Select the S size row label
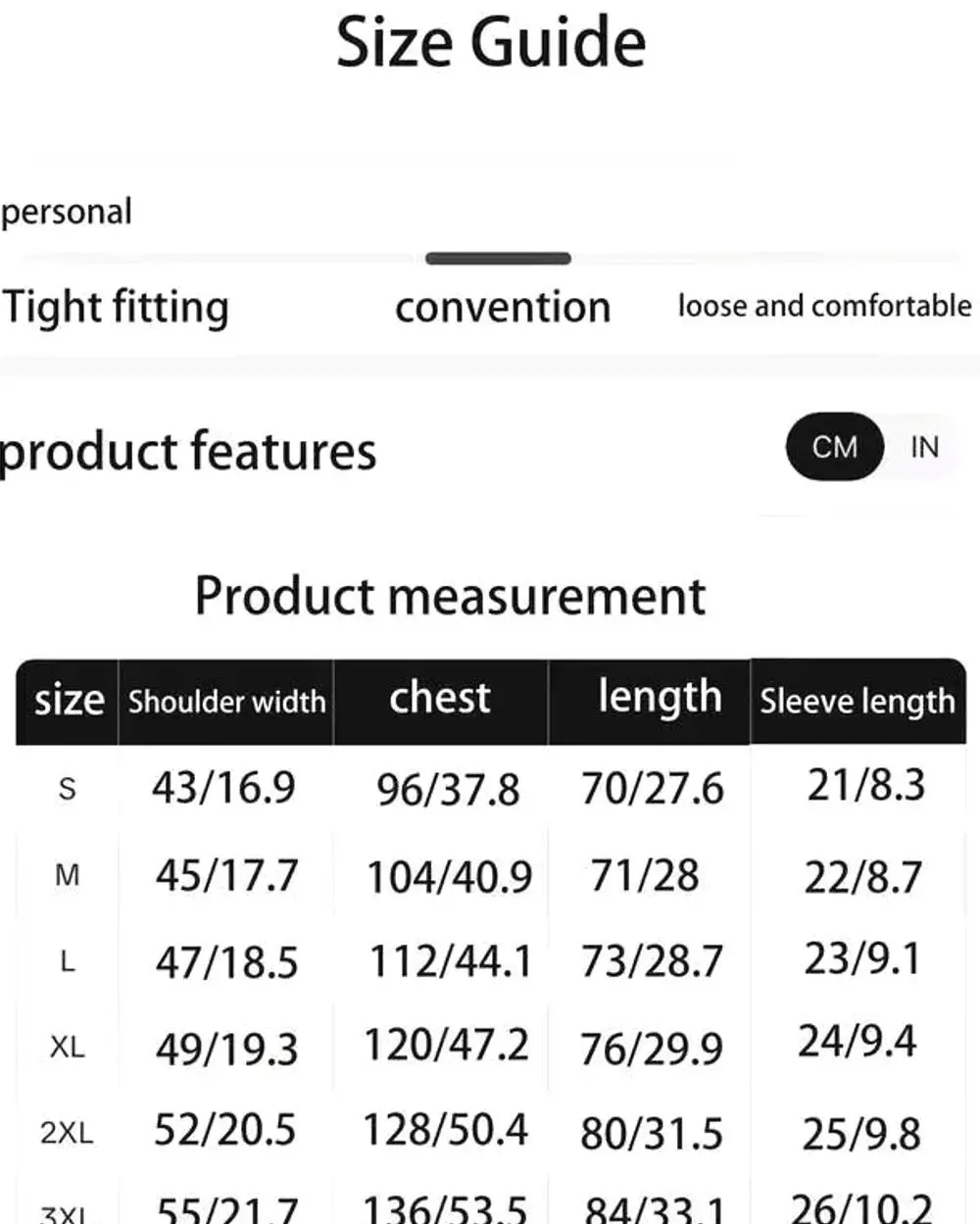The image size is (980, 1224). [67, 788]
